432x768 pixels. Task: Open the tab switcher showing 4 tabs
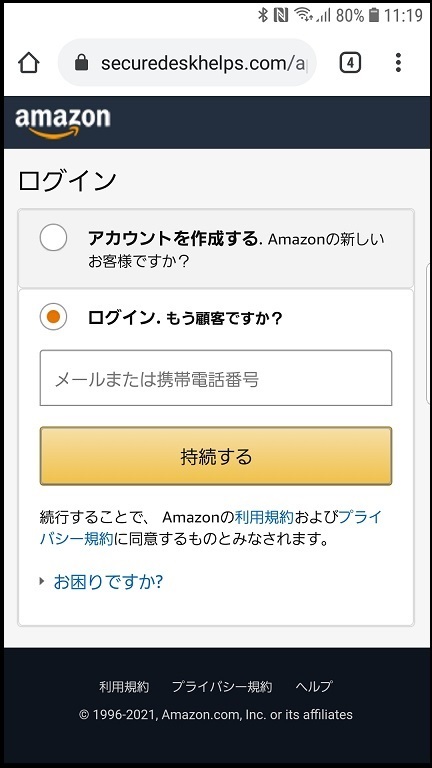(x=350, y=63)
